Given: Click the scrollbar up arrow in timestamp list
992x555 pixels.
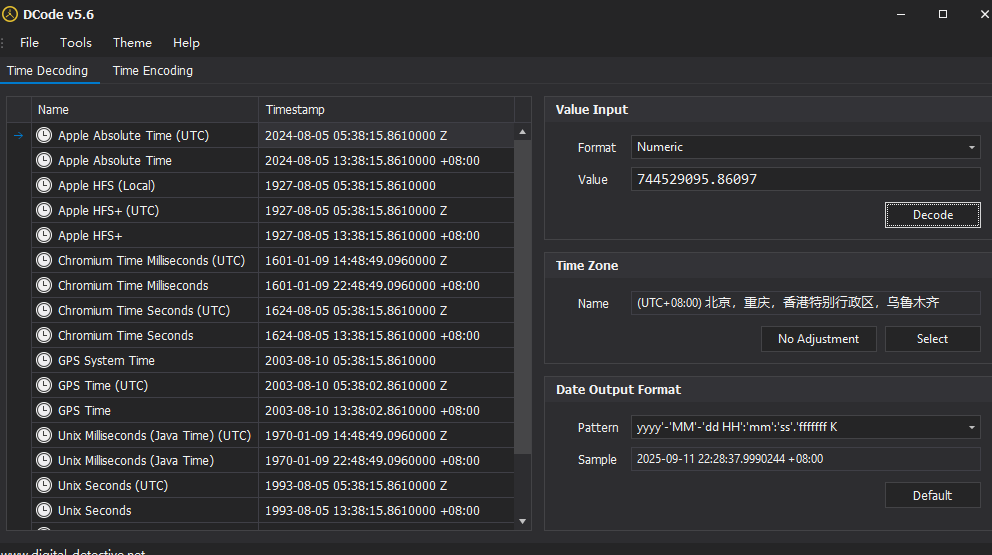Looking at the screenshot, I should click(x=523, y=132).
